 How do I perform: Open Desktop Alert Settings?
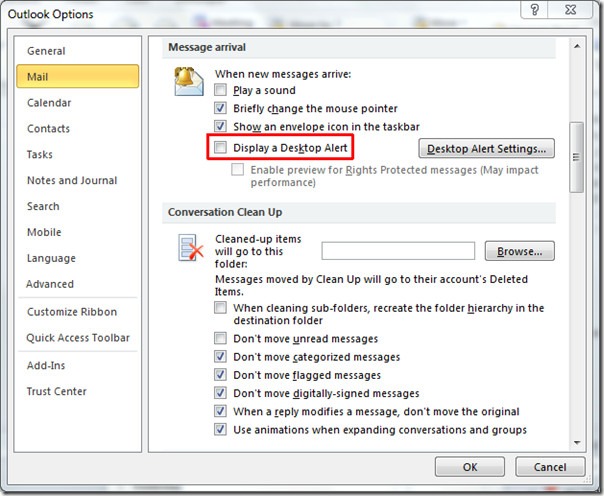(x=486, y=149)
